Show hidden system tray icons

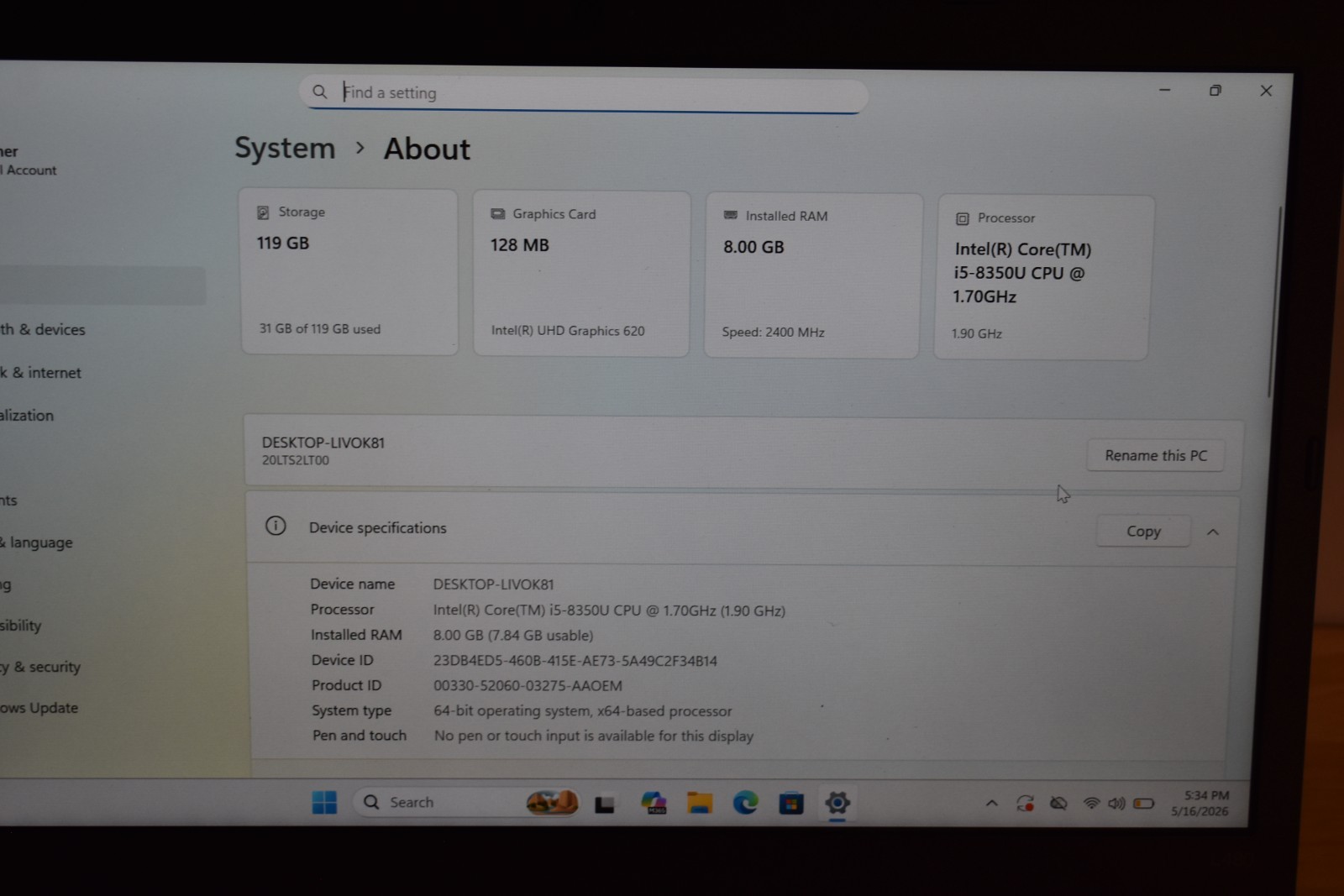(992, 804)
